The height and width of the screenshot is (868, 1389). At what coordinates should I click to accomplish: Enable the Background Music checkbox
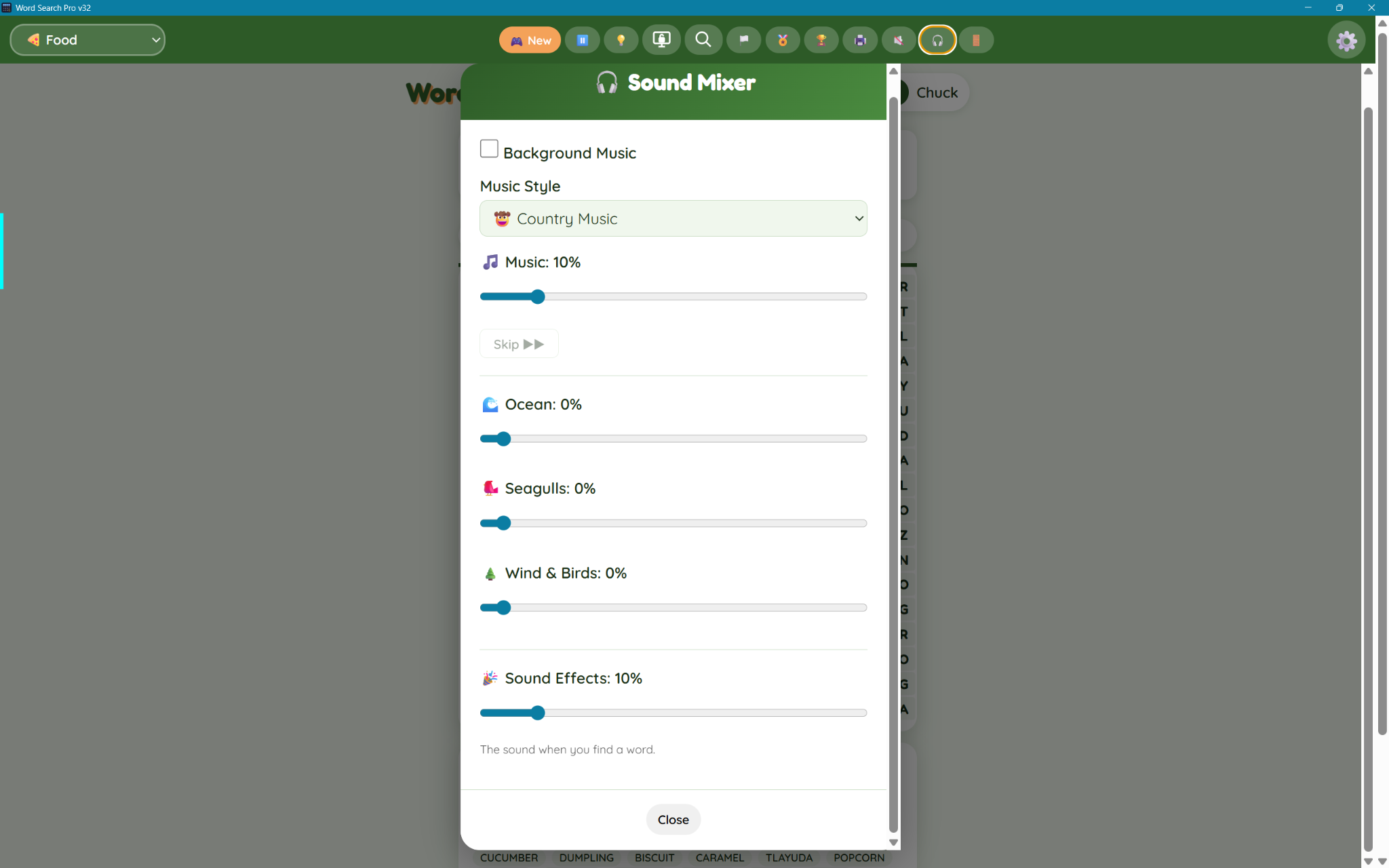(x=489, y=149)
